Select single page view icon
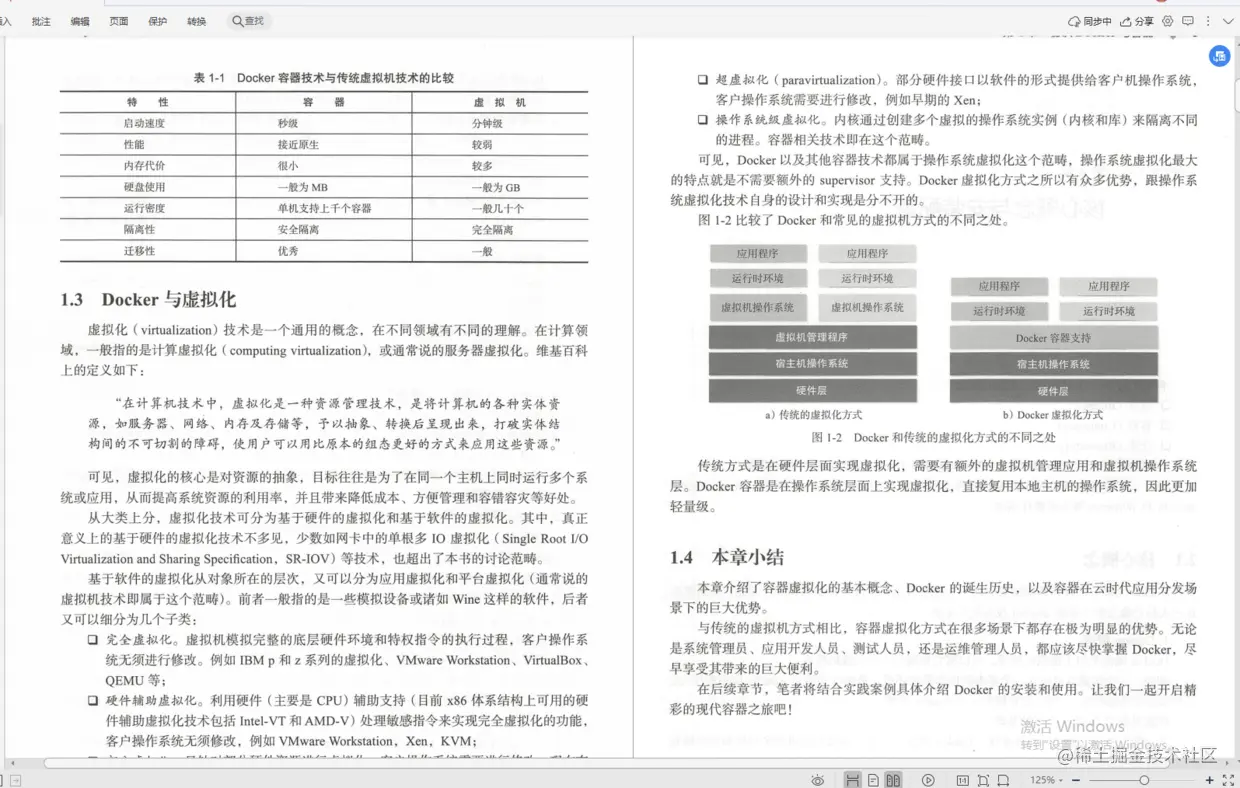 tap(873, 780)
